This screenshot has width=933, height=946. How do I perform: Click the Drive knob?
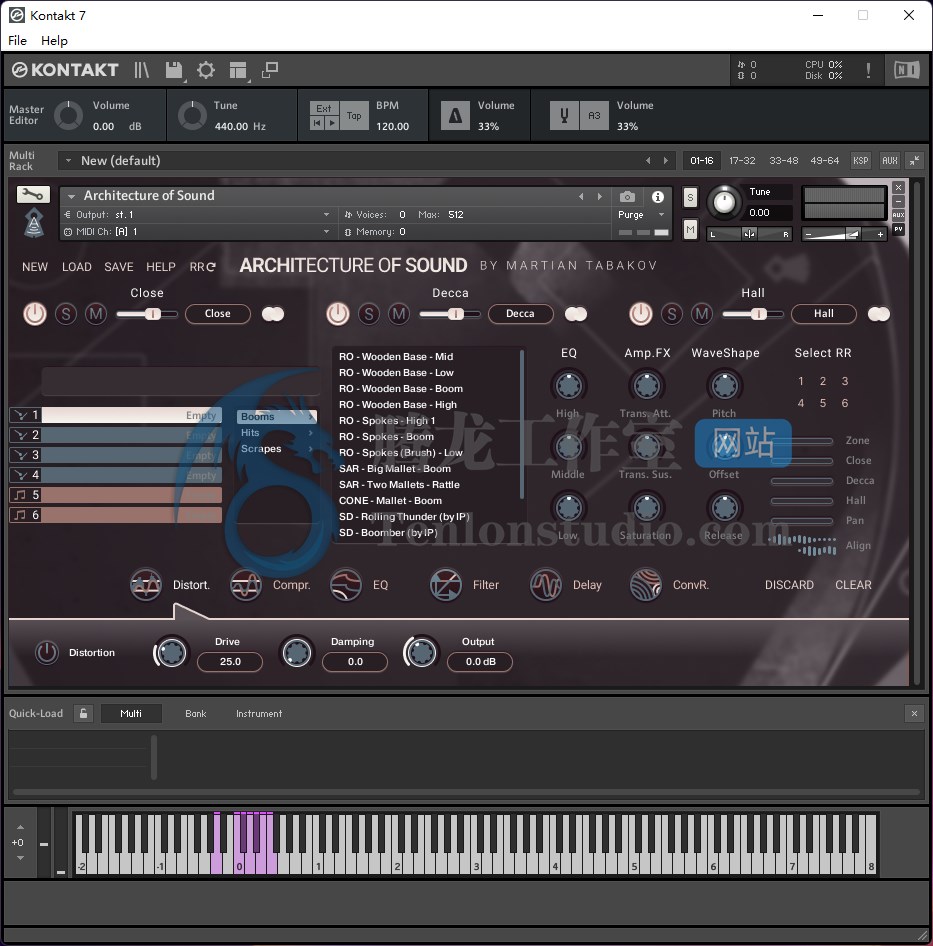tap(171, 653)
